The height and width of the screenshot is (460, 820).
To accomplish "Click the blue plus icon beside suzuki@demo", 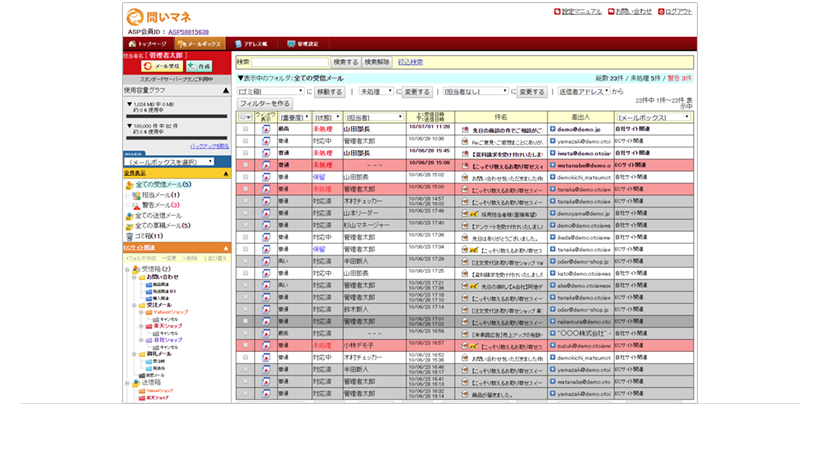I will coord(553,345).
